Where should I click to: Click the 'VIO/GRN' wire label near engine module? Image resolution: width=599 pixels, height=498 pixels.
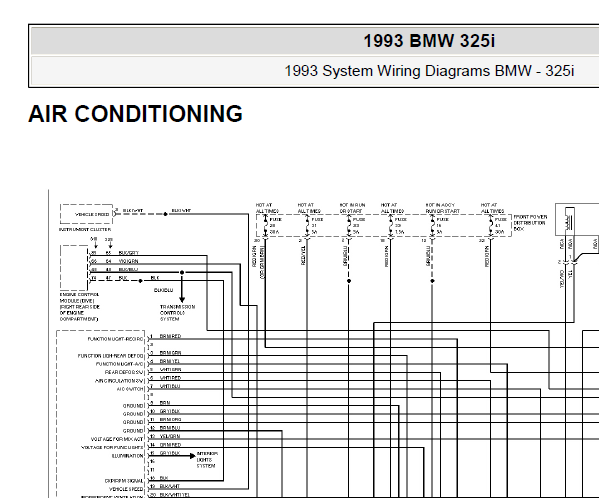(x=129, y=261)
